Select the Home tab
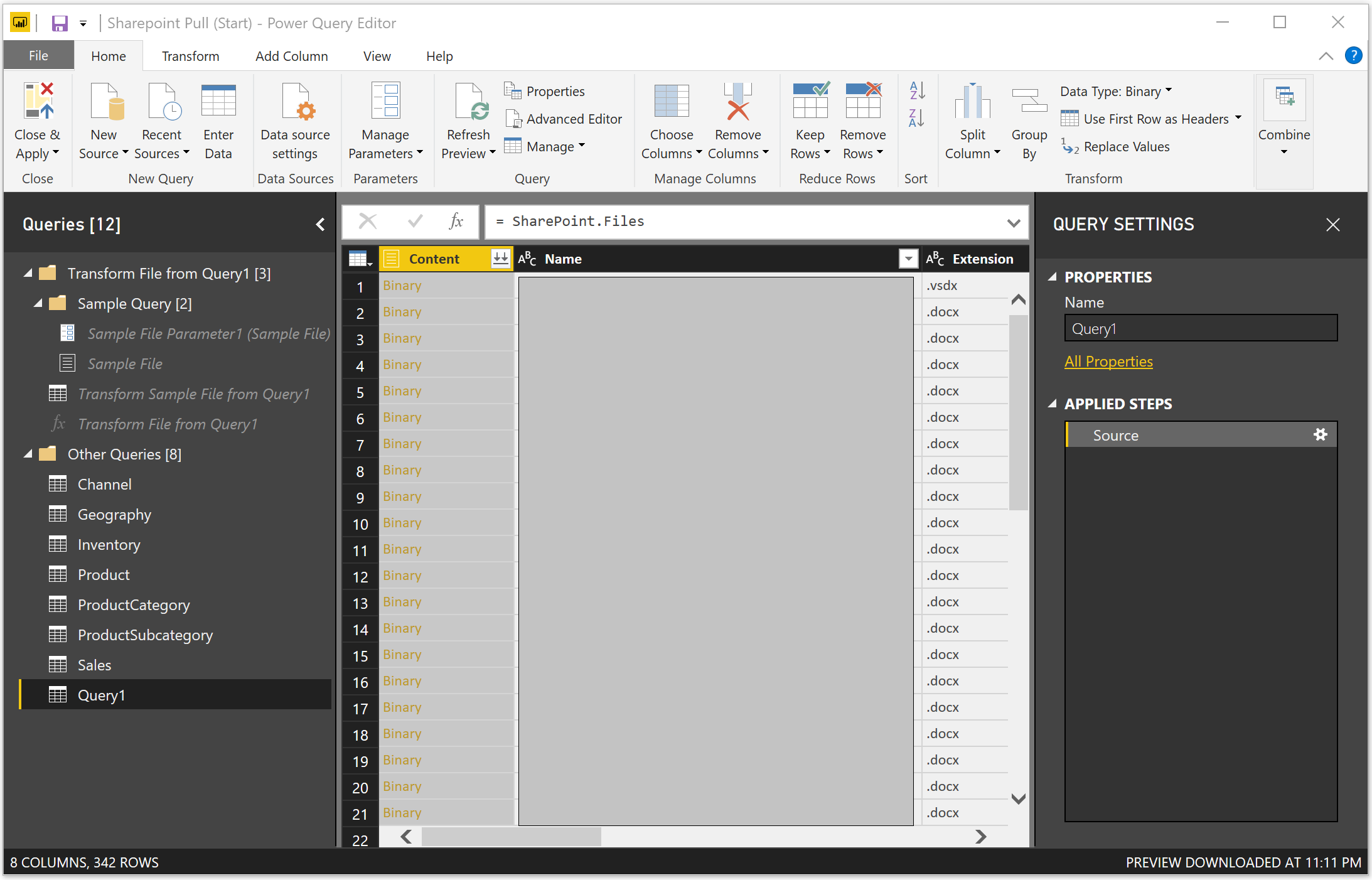Viewport: 1372px width, 880px height. 109,56
